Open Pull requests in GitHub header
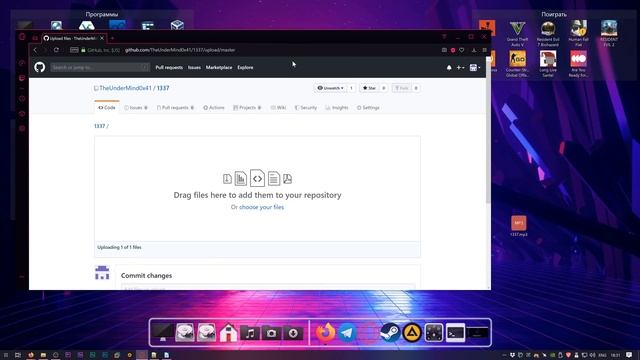 tap(169, 67)
